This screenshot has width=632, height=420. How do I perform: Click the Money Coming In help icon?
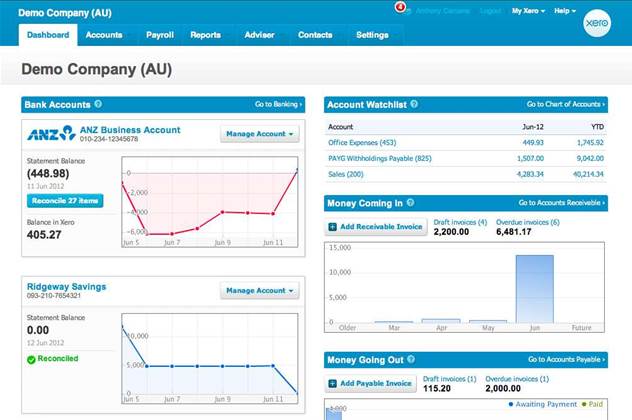(x=411, y=203)
